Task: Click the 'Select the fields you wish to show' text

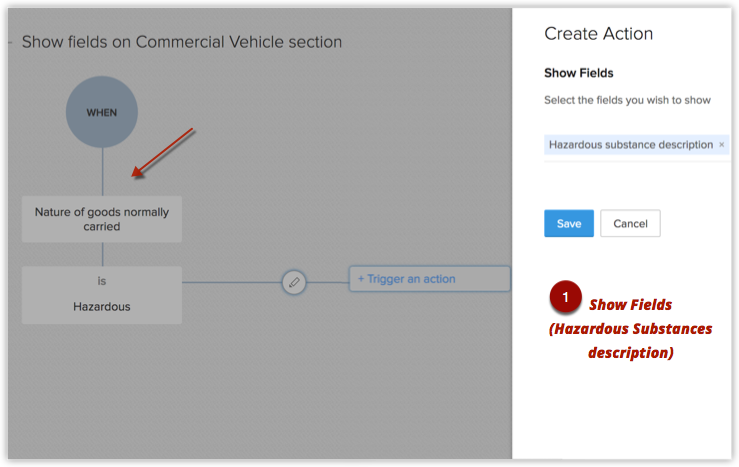Action: click(628, 100)
